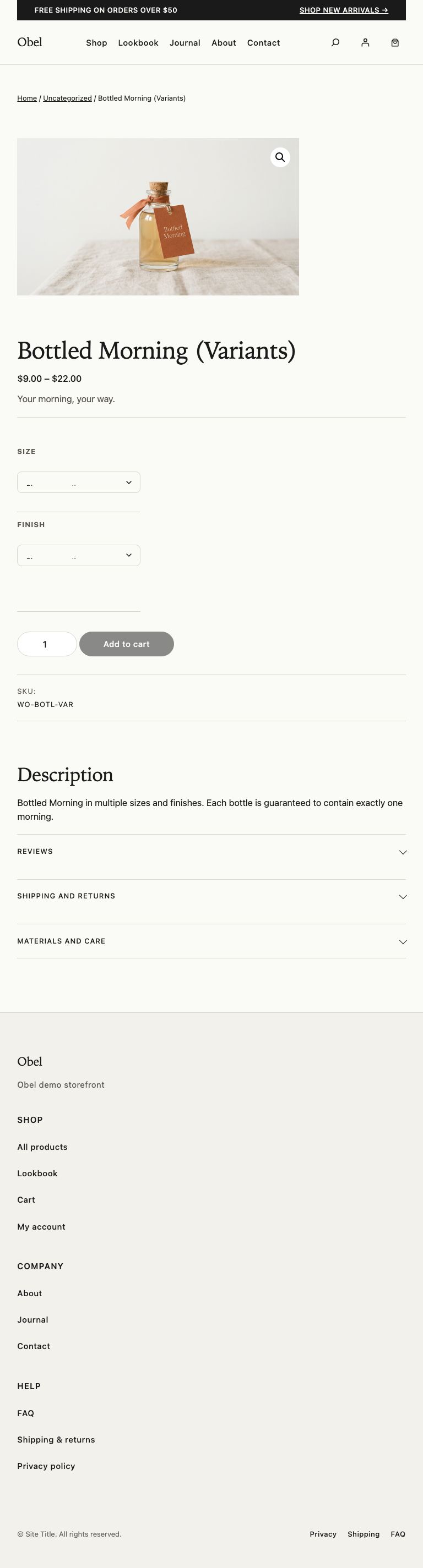The height and width of the screenshot is (1568, 423).
Task: Expand the Reviews section
Action: point(211,852)
